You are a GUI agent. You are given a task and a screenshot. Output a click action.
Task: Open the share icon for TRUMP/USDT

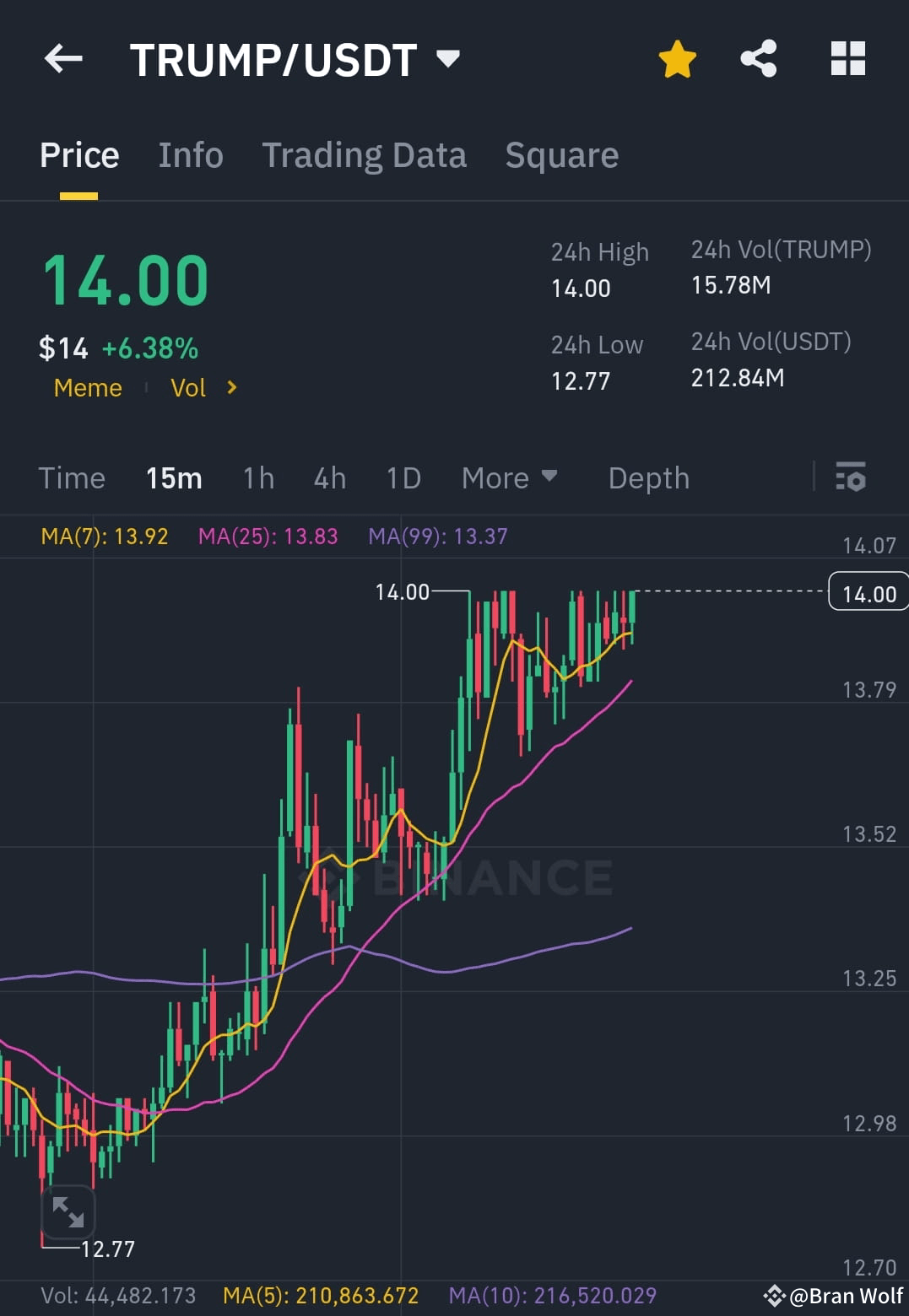coord(758,58)
